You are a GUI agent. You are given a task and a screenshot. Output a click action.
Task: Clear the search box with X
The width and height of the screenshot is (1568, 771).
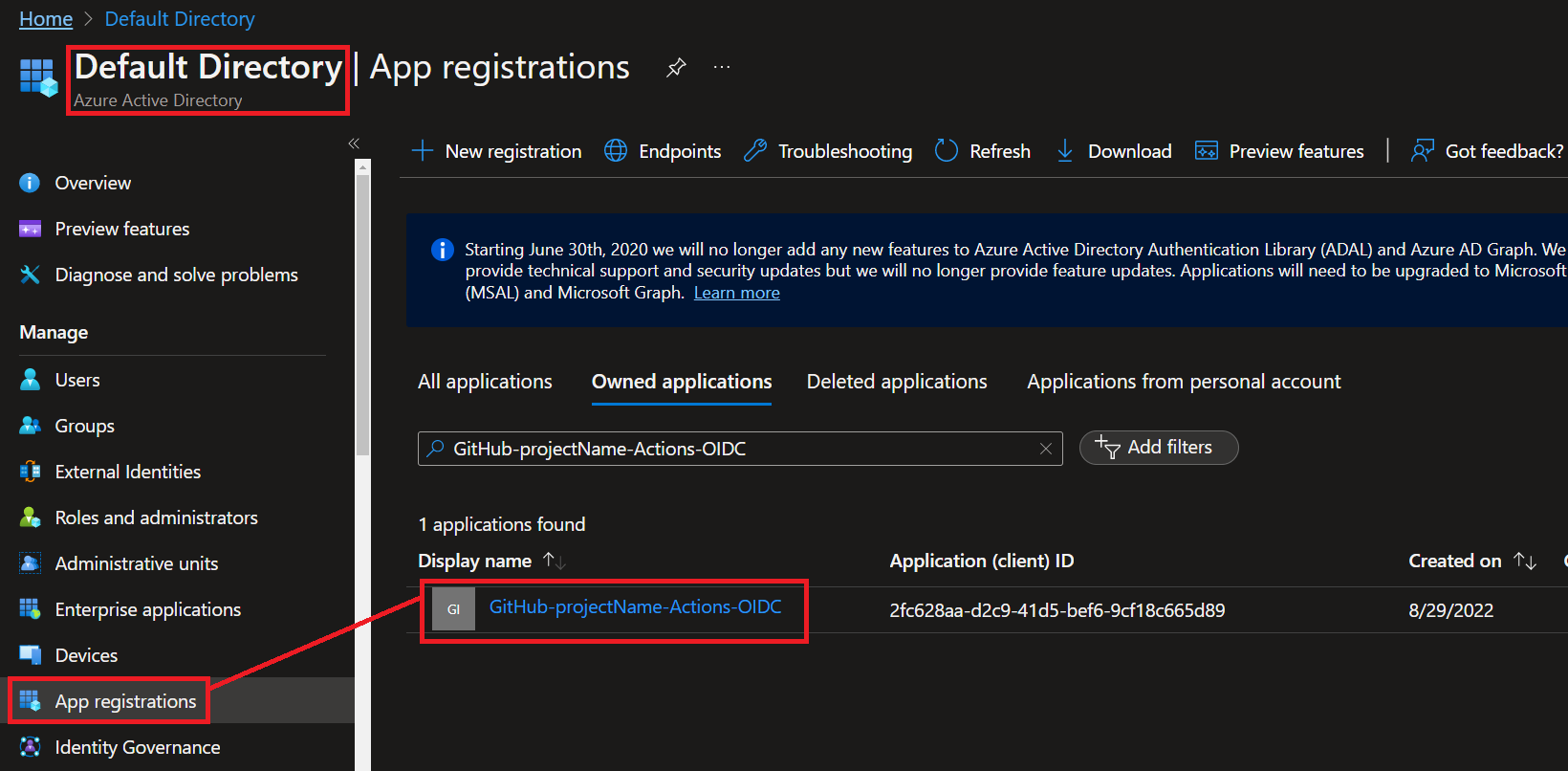click(x=1046, y=449)
